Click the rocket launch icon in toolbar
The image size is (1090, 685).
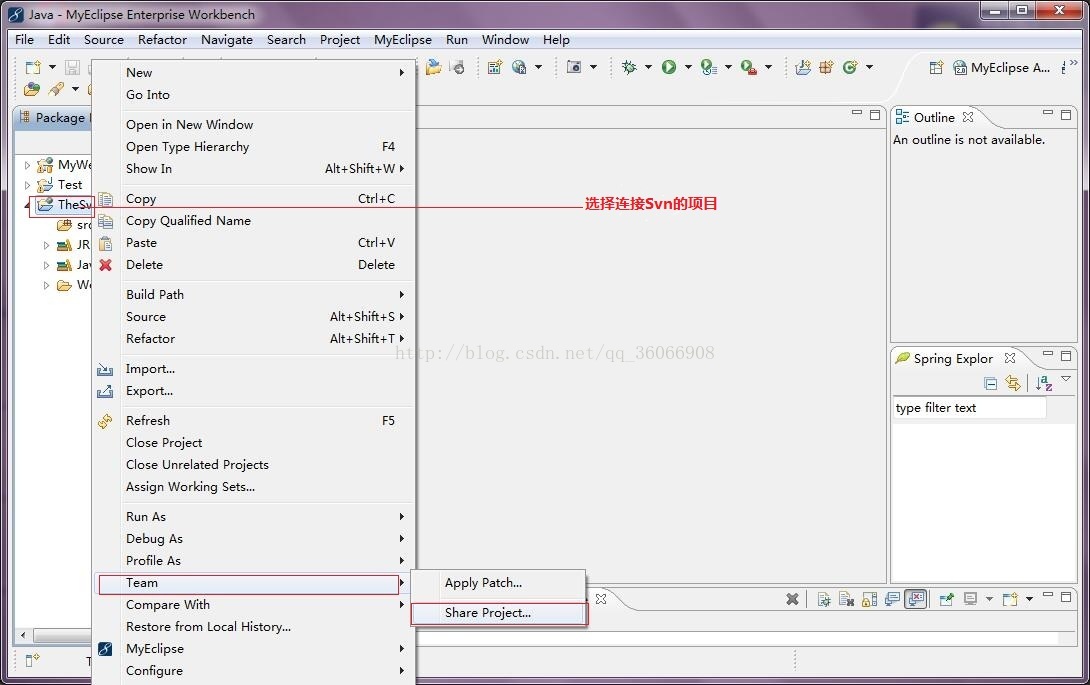(56, 89)
